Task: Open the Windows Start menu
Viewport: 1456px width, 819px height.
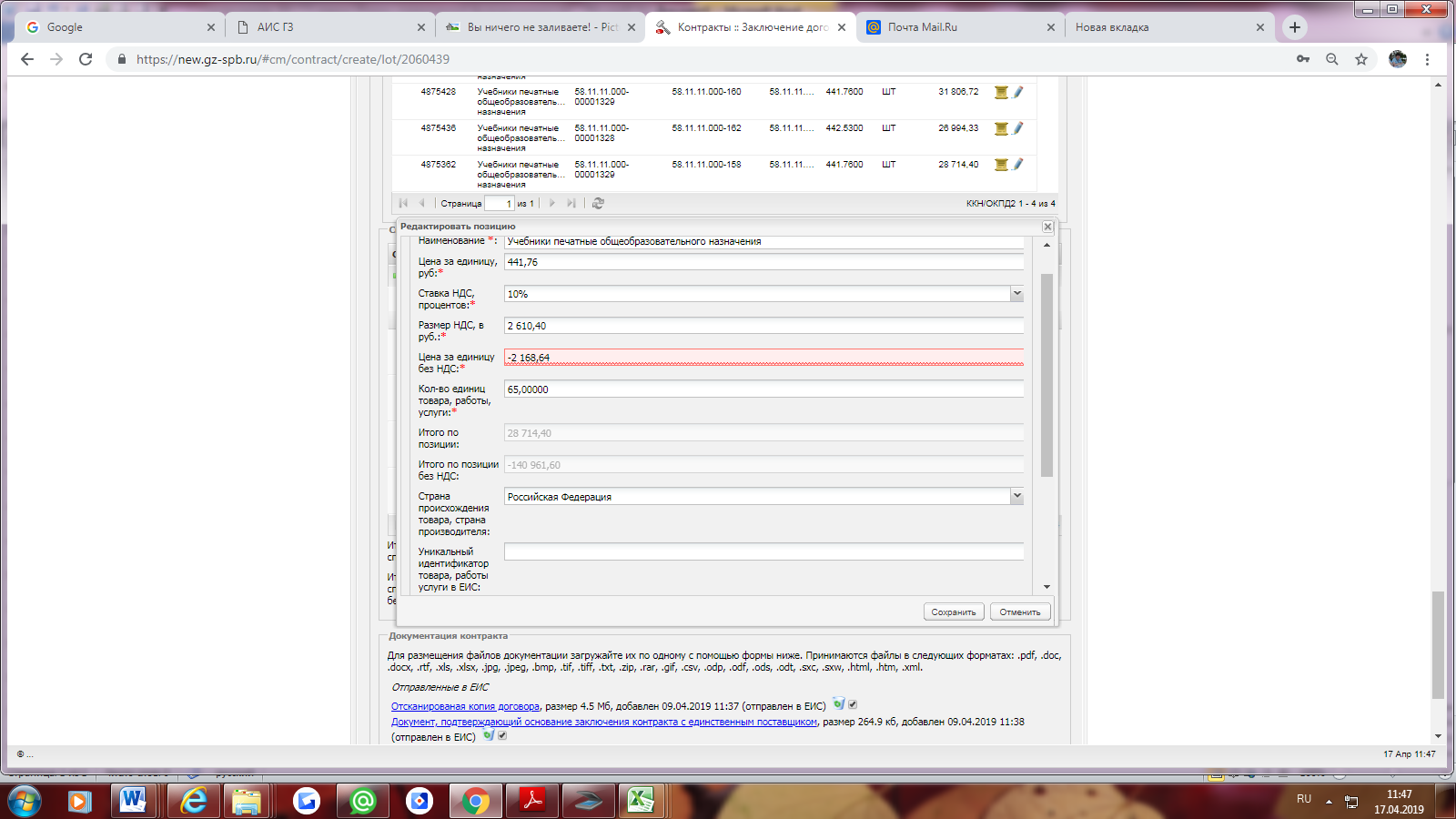Action: [x=25, y=802]
